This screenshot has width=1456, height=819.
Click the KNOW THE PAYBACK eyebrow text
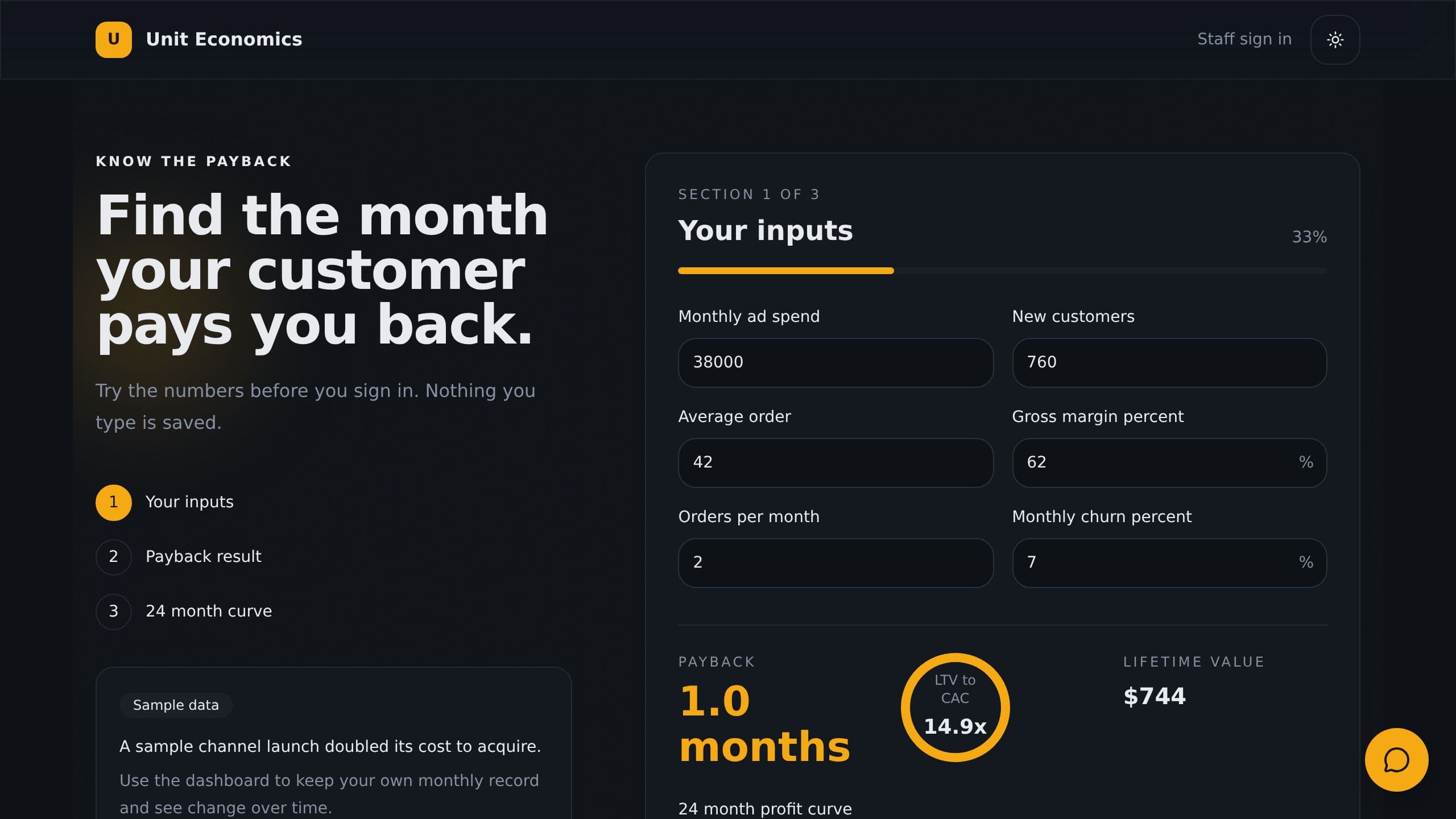193,162
